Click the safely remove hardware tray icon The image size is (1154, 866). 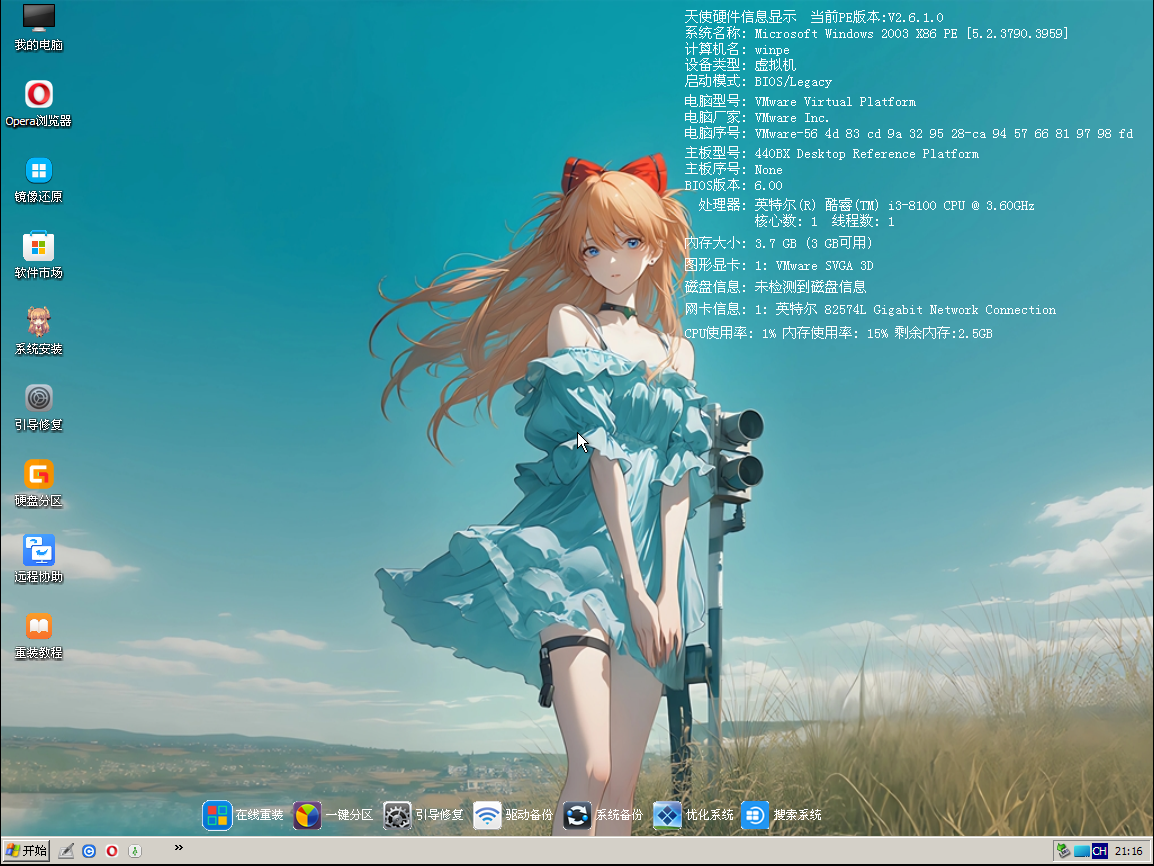tap(1062, 851)
